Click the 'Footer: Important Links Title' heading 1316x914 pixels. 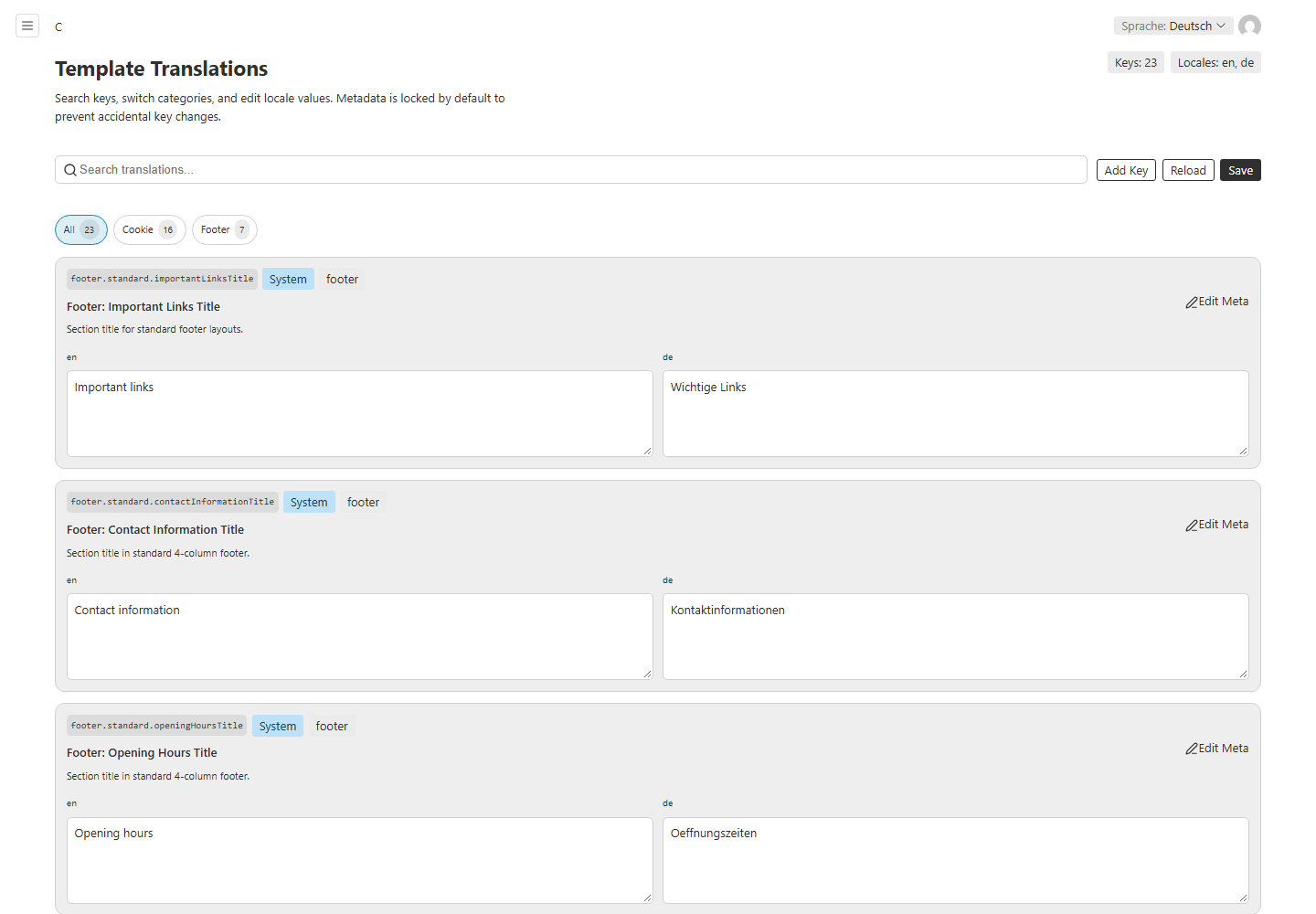(143, 307)
